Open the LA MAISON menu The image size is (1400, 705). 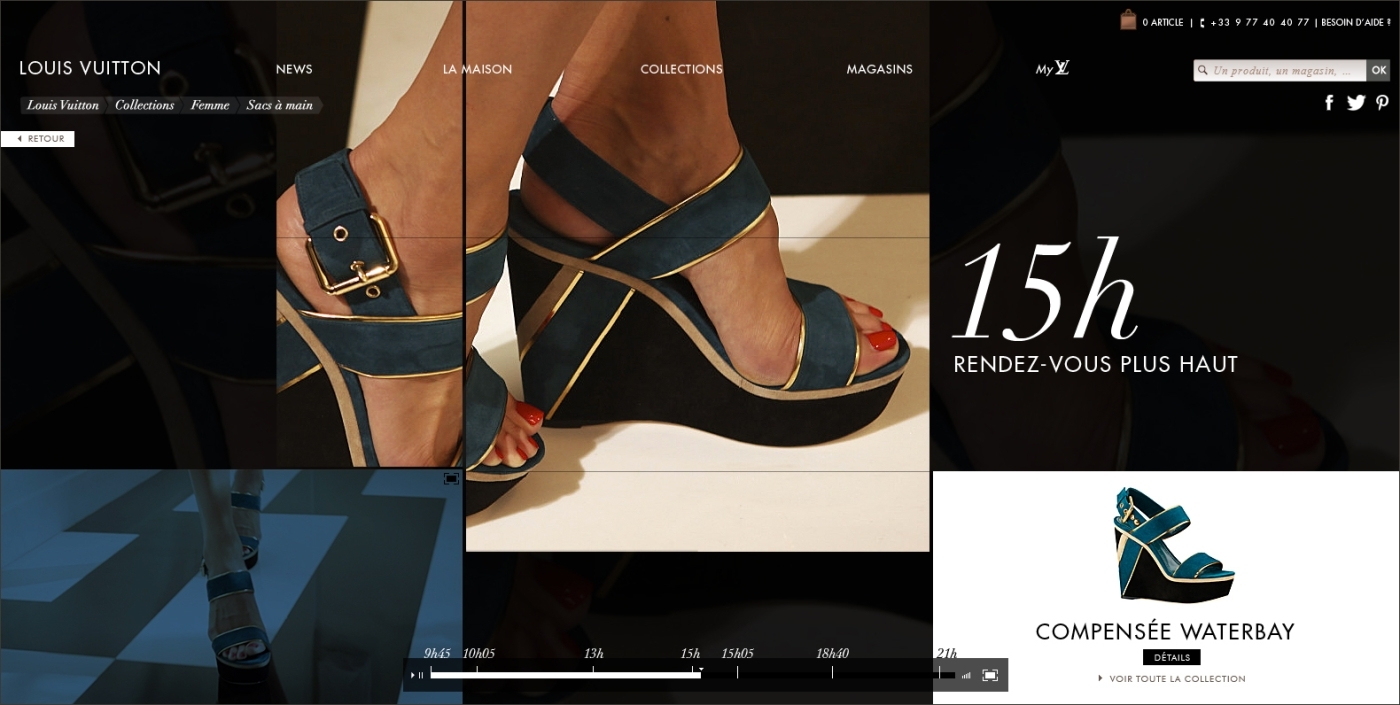(x=477, y=69)
